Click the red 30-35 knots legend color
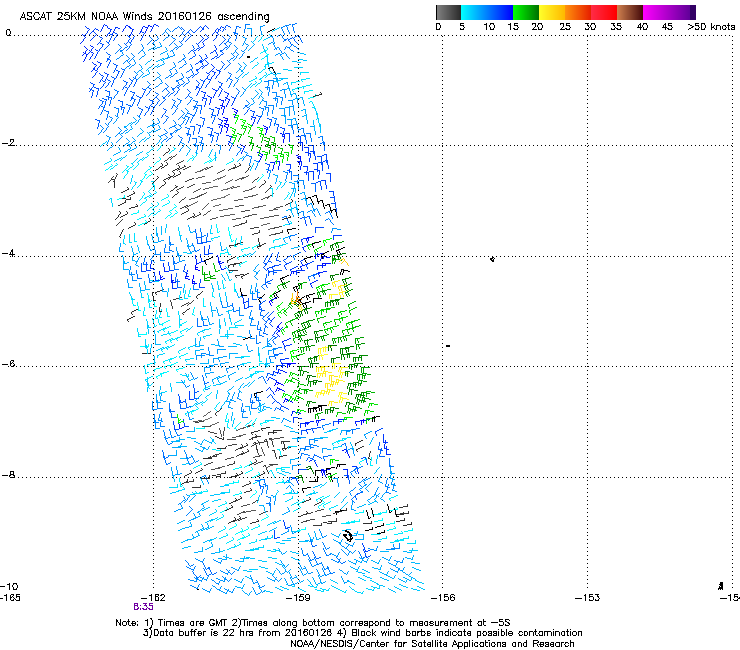This screenshot has width=740, height=650. click(604, 12)
